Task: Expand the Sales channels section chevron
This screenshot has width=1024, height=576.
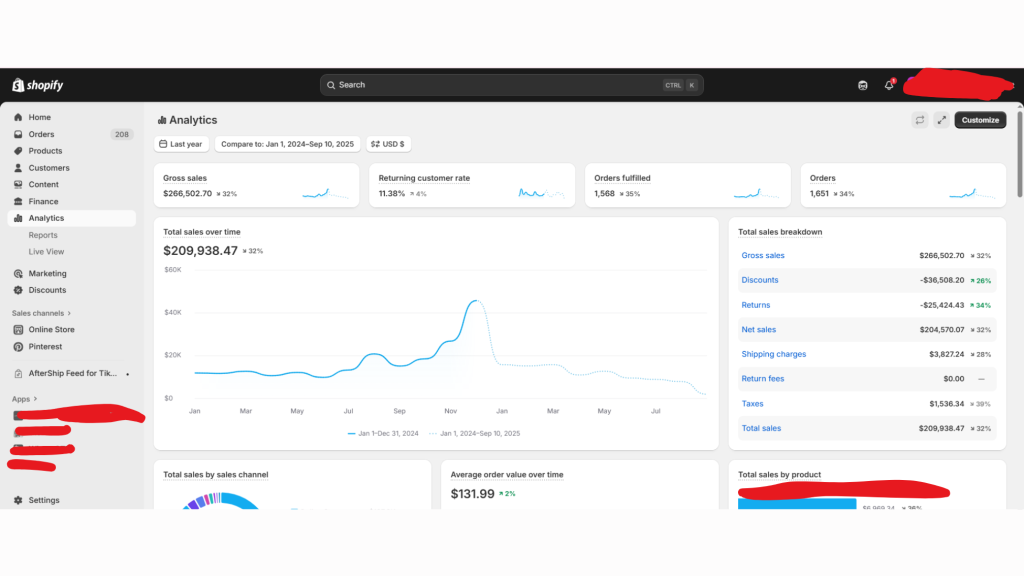Action: click(69, 313)
